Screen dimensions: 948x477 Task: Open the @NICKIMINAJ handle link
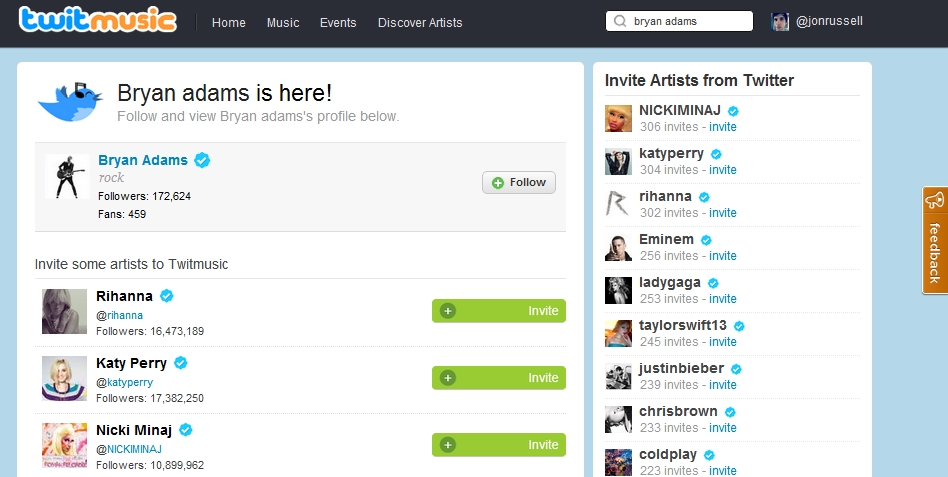129,449
